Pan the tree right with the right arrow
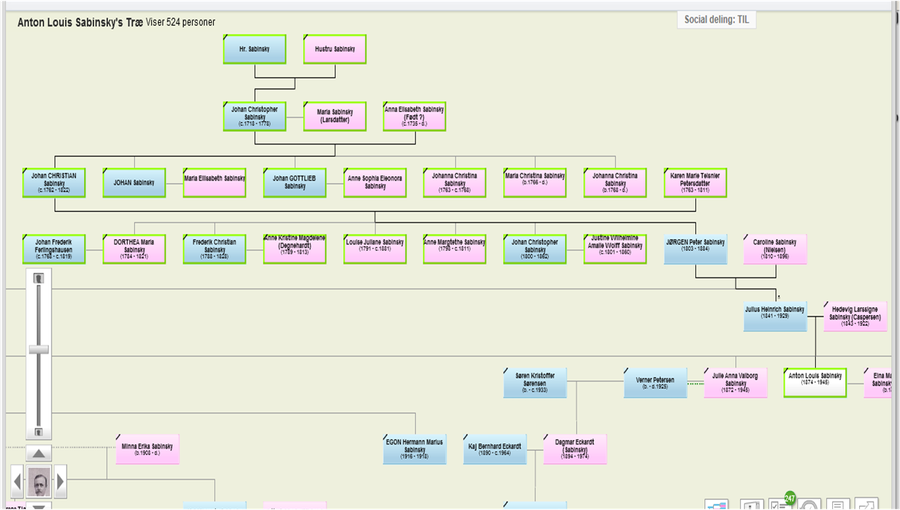 [60, 481]
